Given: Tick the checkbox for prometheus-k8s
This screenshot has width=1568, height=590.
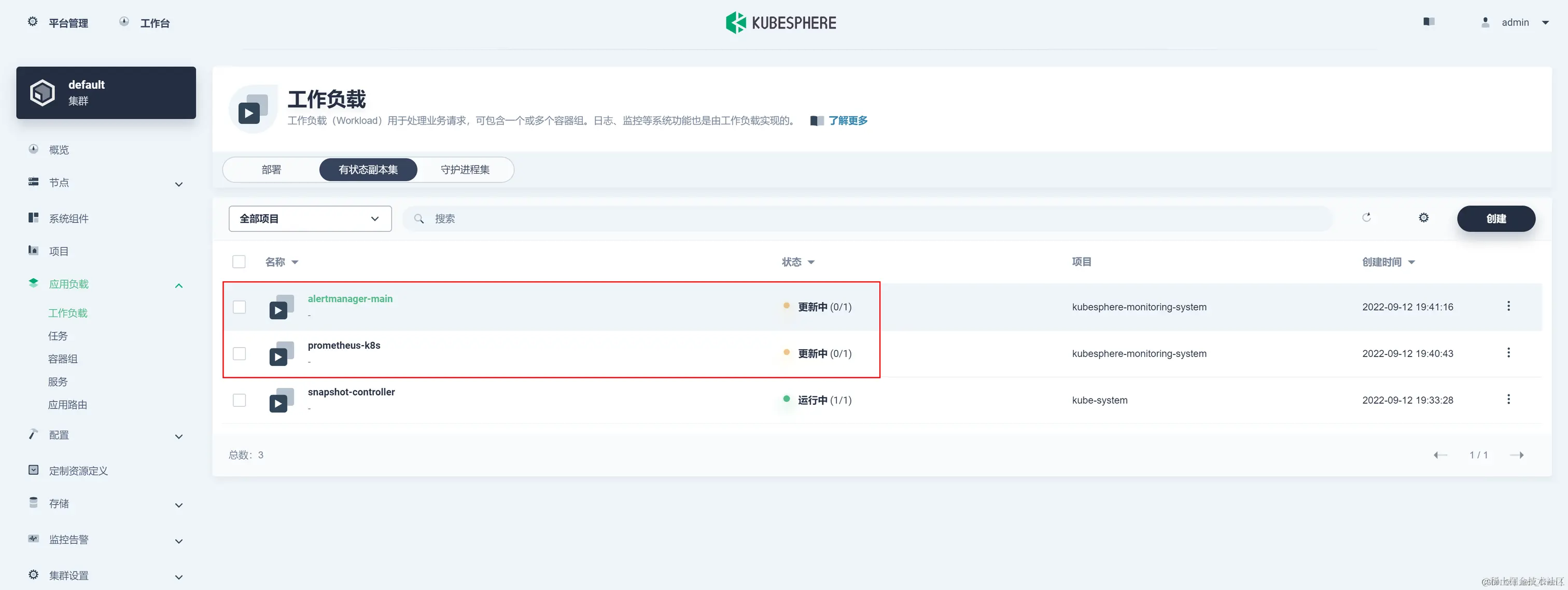Looking at the screenshot, I should coord(239,354).
